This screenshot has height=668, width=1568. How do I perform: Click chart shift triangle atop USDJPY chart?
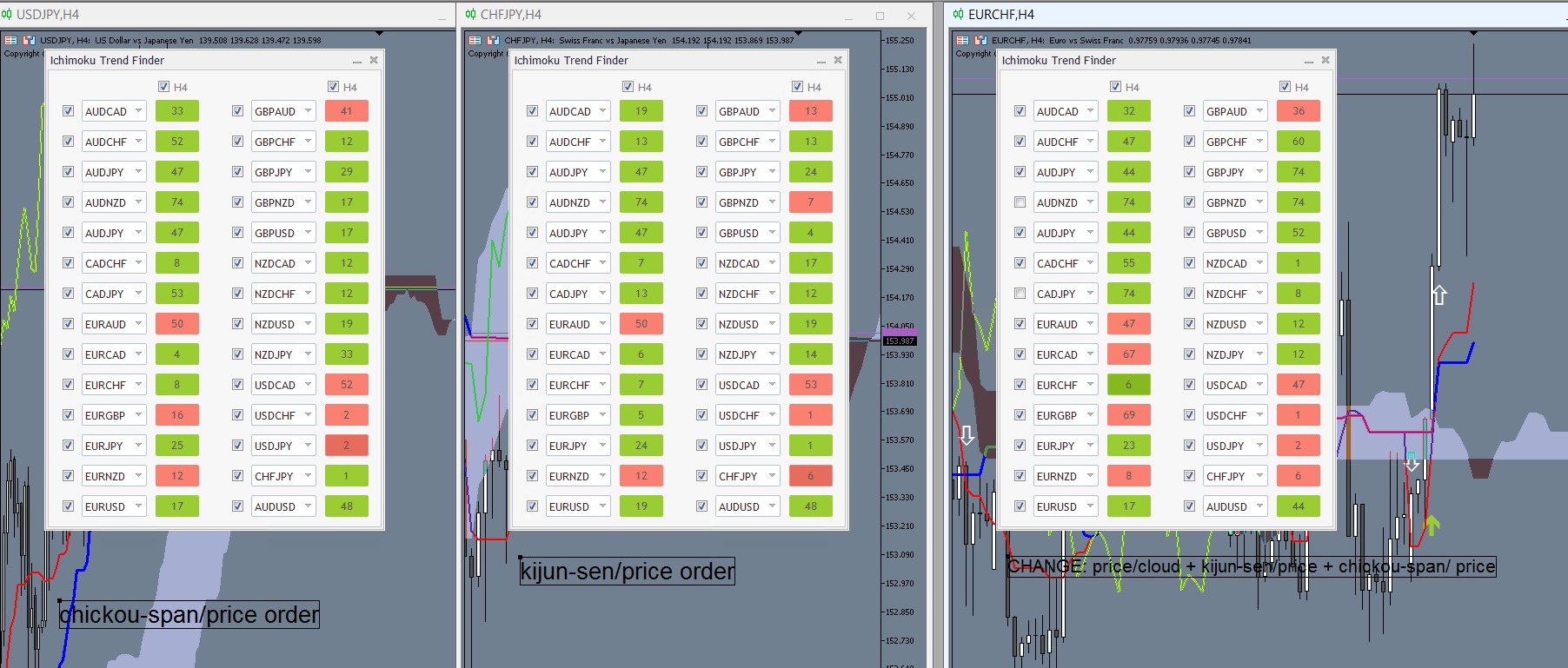pyautogui.click(x=379, y=33)
